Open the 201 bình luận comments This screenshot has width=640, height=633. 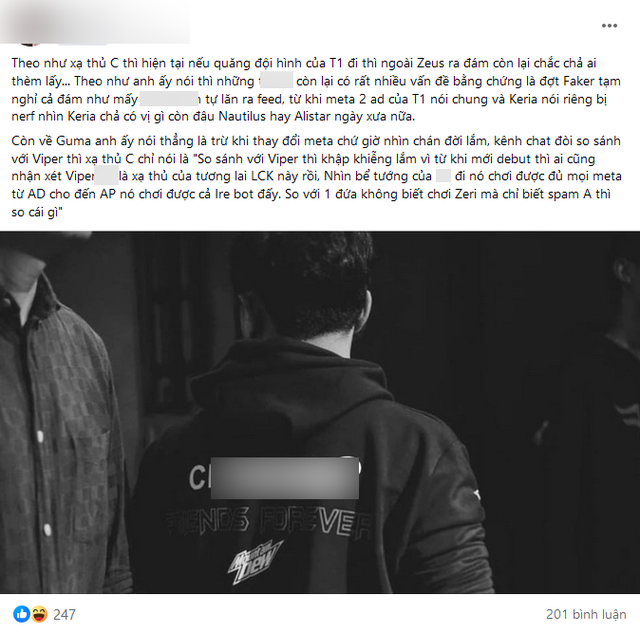click(586, 614)
